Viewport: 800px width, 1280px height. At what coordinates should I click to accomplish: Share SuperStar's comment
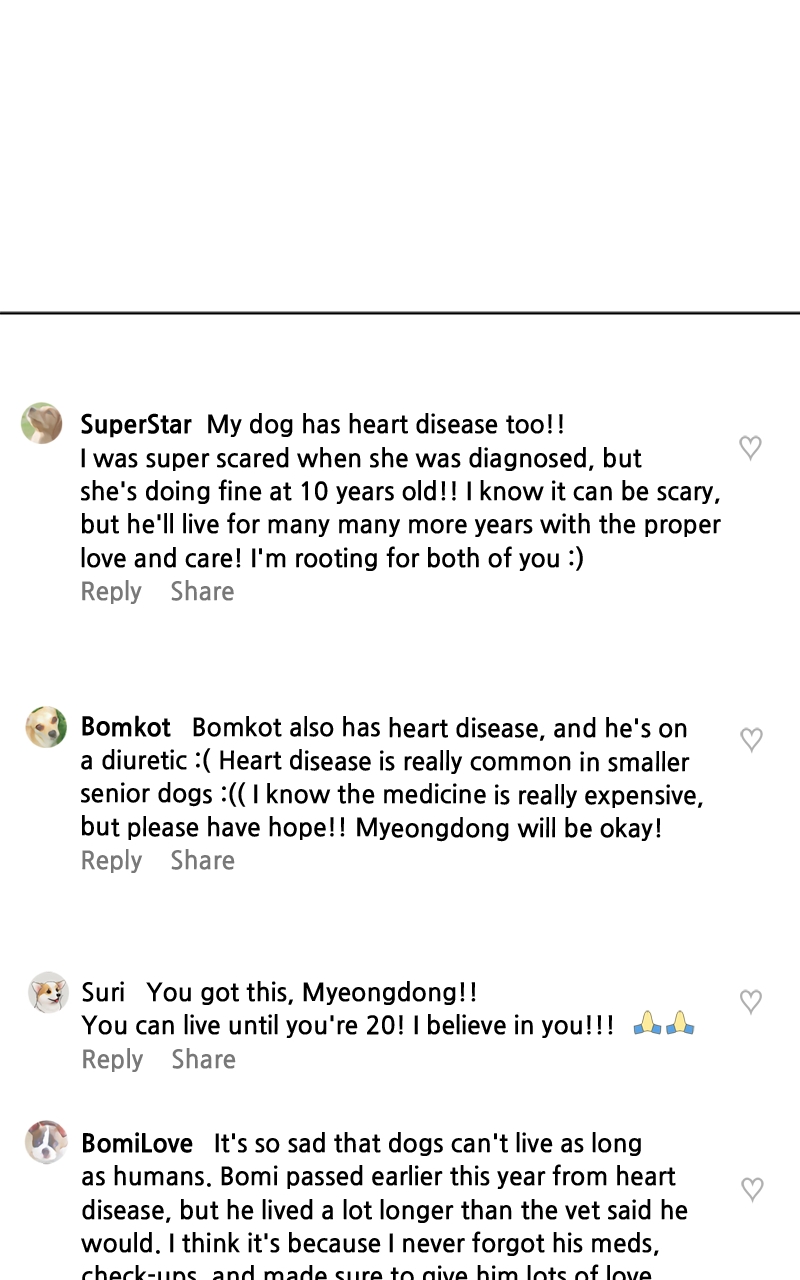tap(202, 591)
